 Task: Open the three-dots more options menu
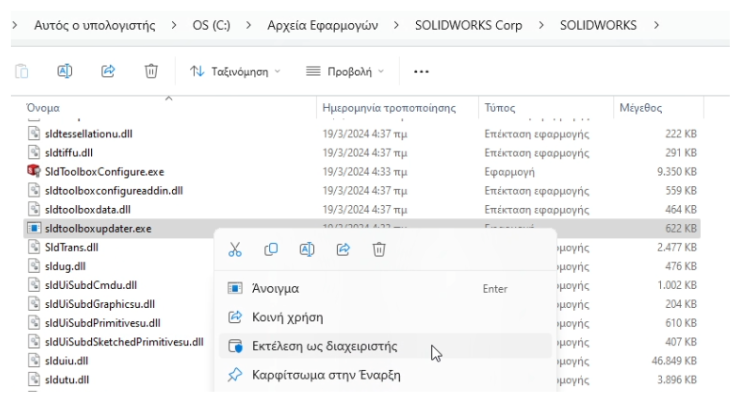click(421, 71)
